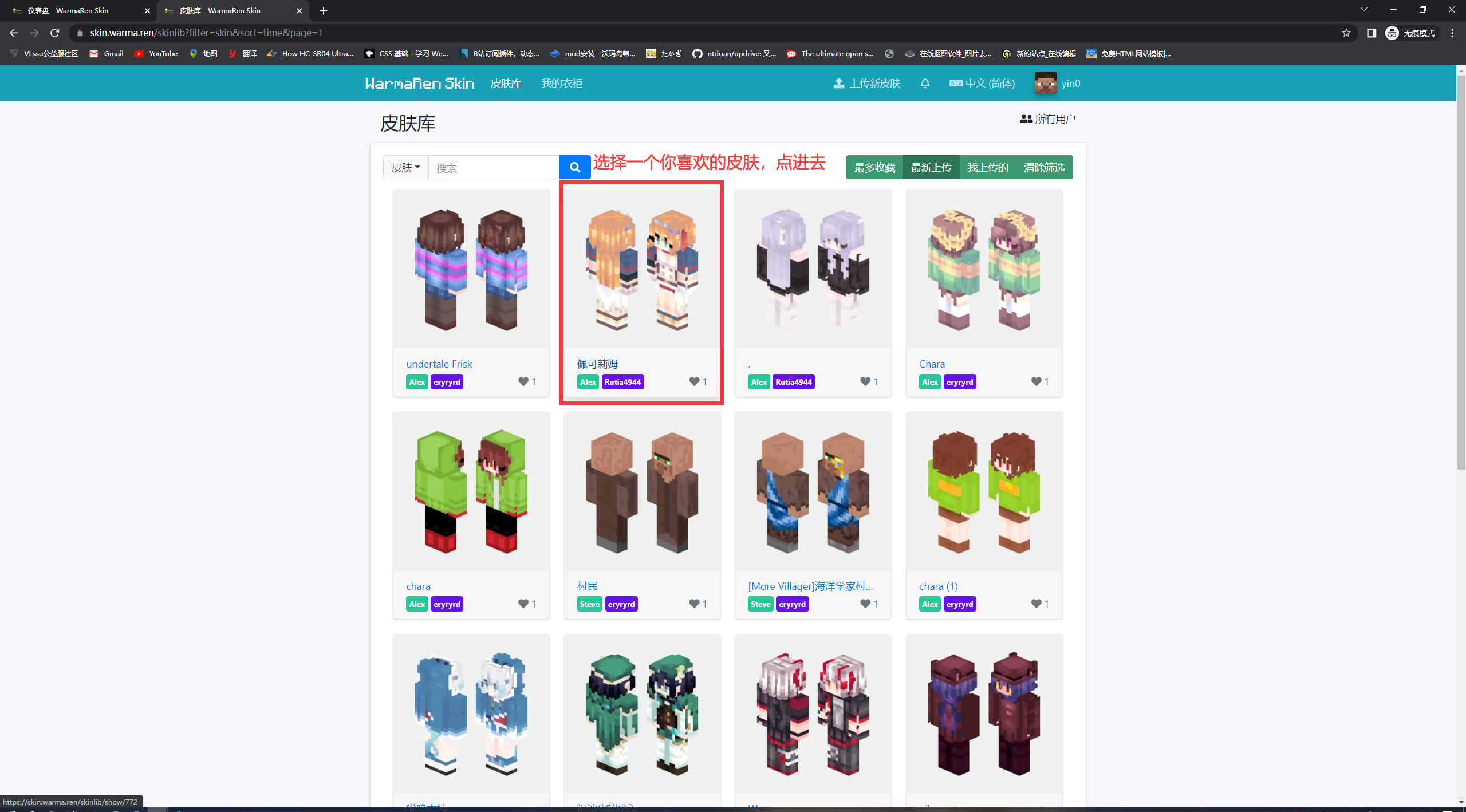
Task: Click Rutia4944 tag on 佩可莉姆 card
Action: 622,382
